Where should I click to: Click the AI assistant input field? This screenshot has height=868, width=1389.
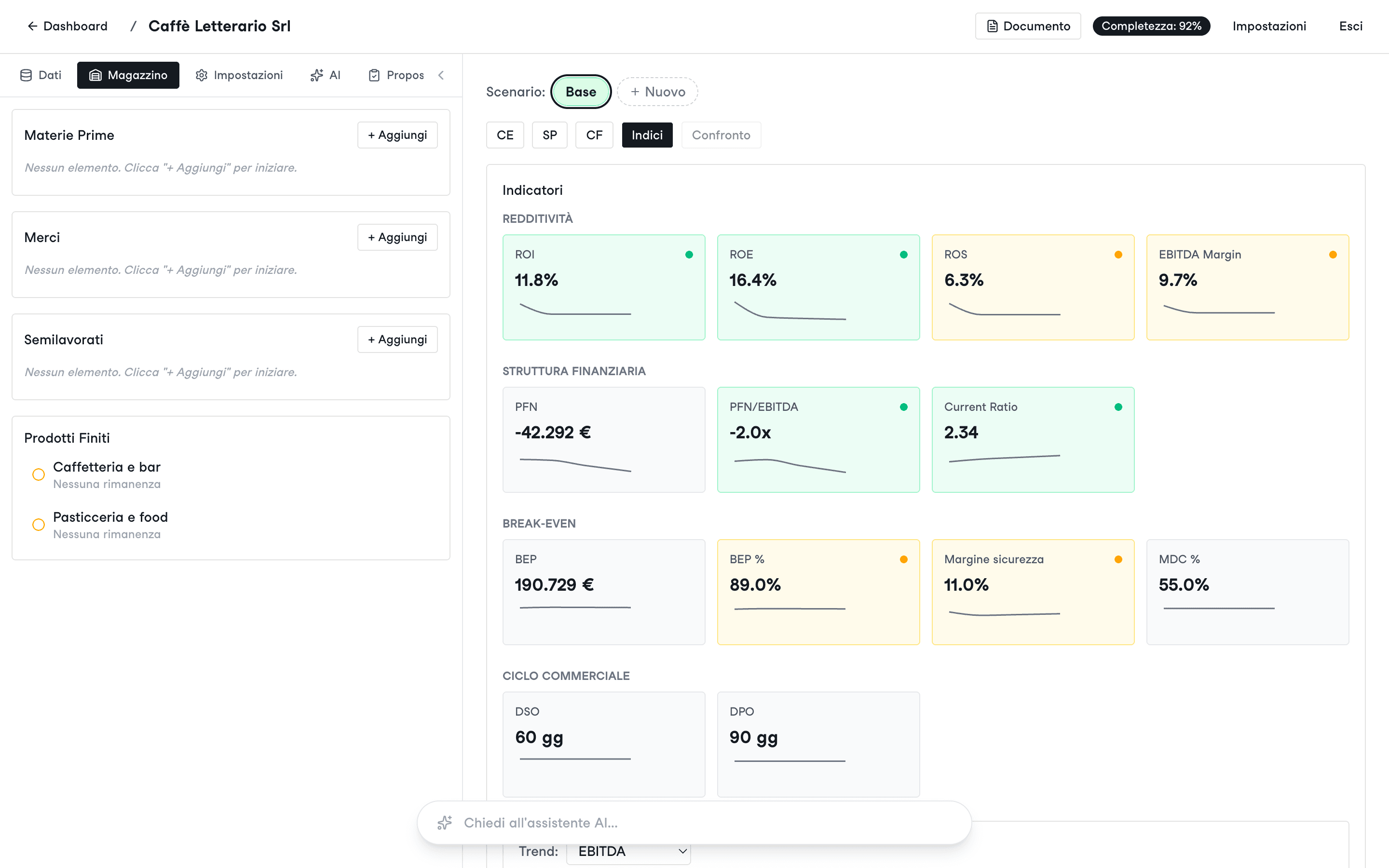click(694, 823)
